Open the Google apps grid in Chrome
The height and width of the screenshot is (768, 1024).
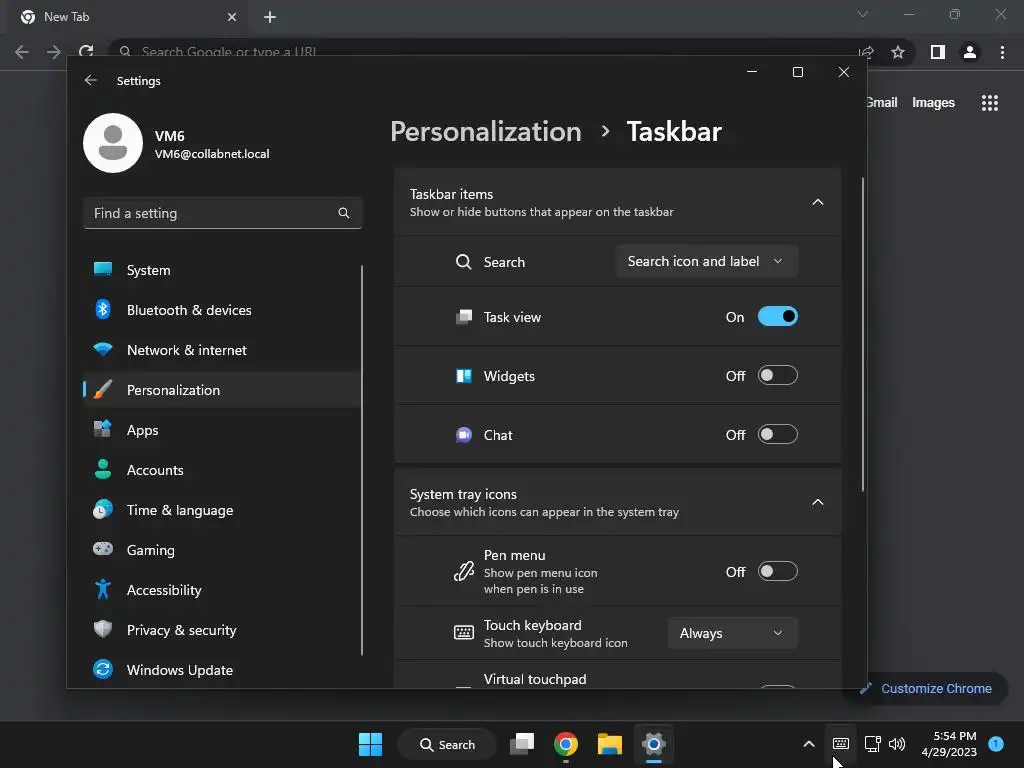(x=989, y=103)
